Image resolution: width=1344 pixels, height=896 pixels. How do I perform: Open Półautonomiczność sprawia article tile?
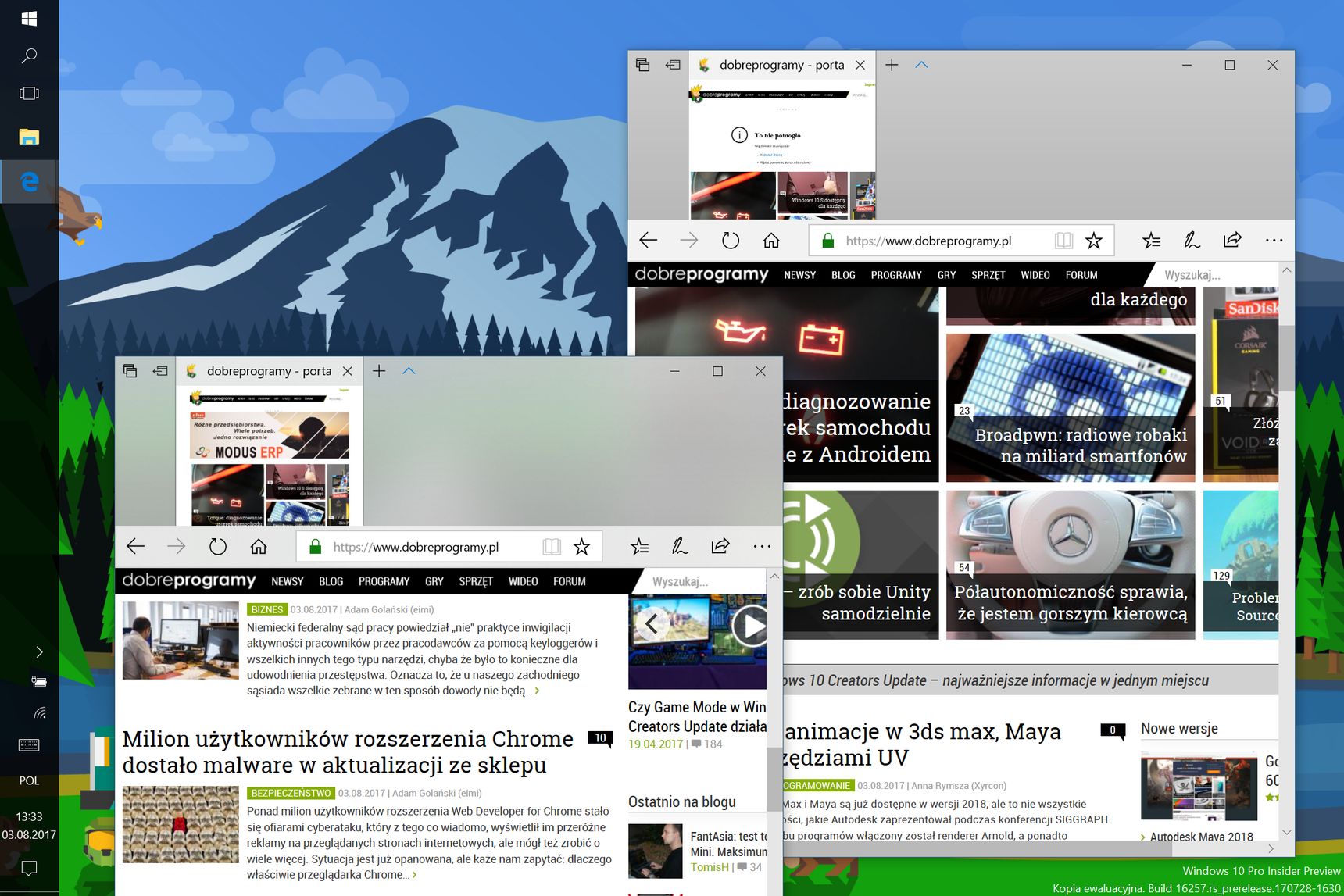1071,565
